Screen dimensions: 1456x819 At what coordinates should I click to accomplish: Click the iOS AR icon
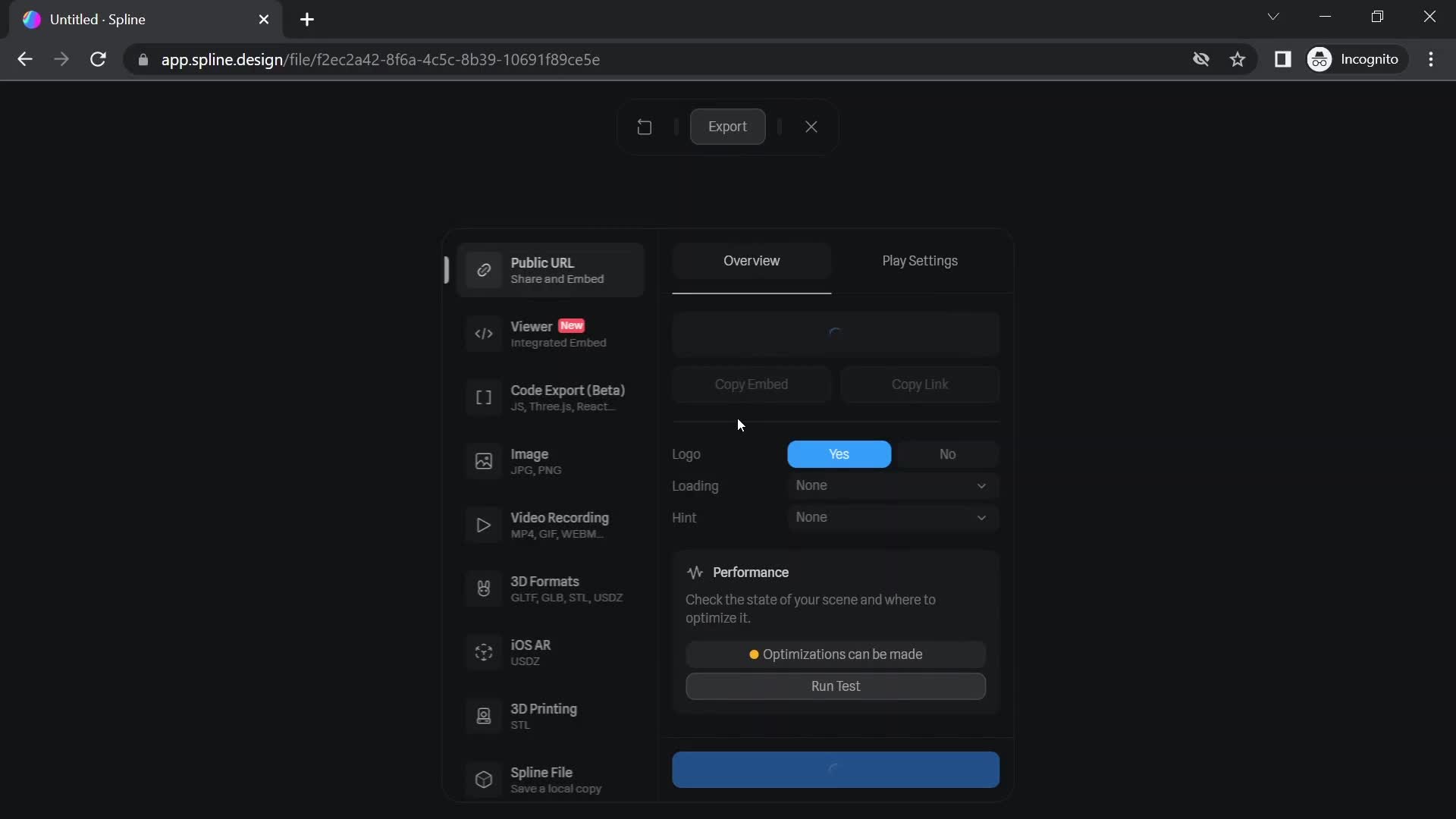point(484,652)
